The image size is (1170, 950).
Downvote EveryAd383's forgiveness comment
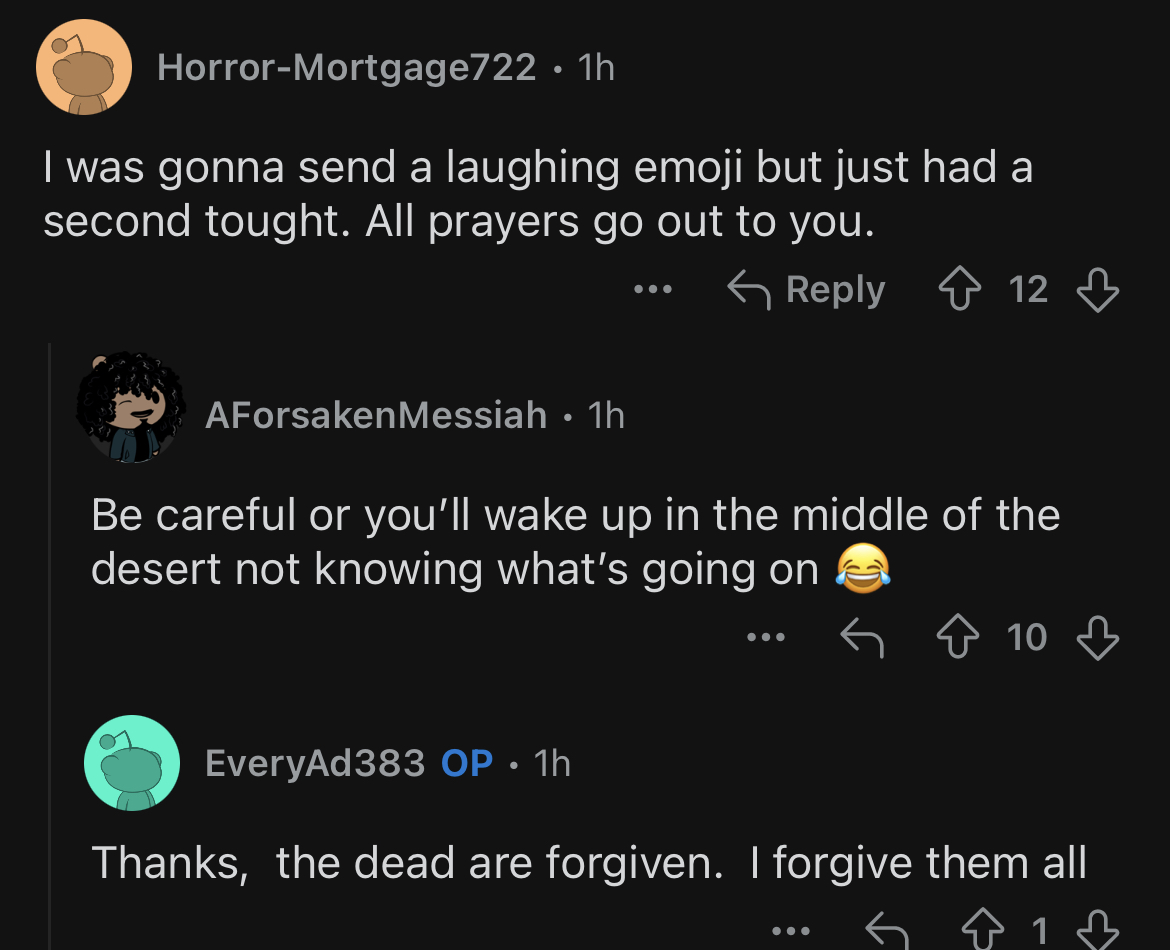click(x=1098, y=930)
